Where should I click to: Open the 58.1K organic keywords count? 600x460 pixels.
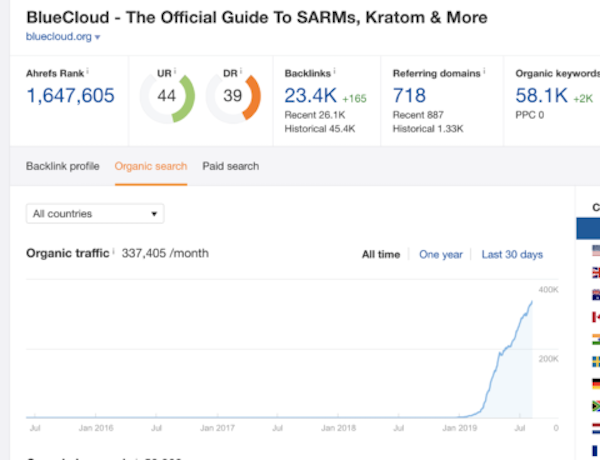coord(541,96)
